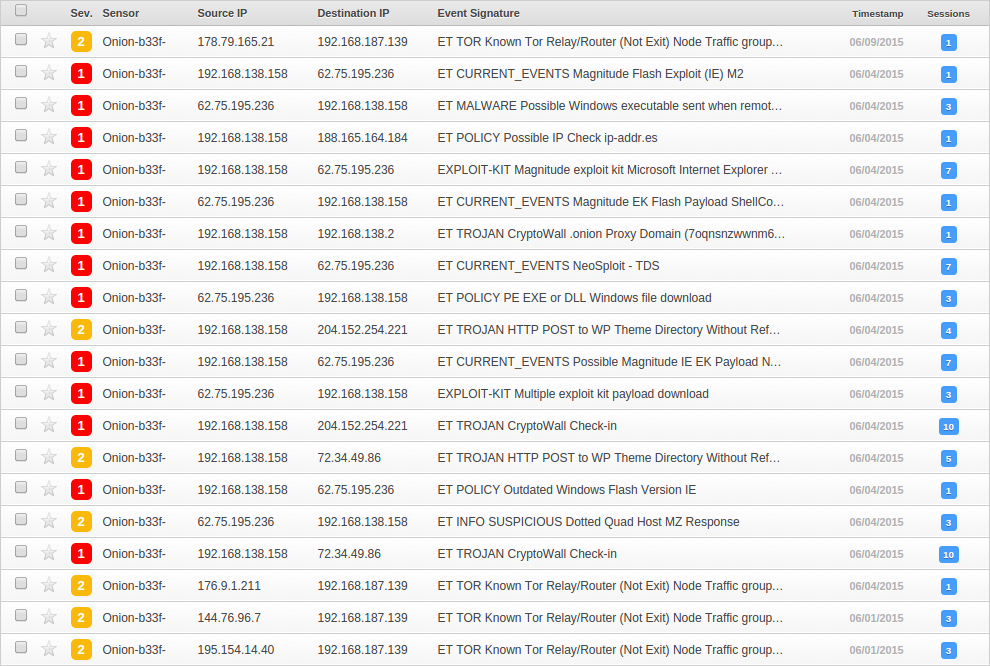Sort events by Source IP header
The image size is (990, 666).
pos(222,13)
